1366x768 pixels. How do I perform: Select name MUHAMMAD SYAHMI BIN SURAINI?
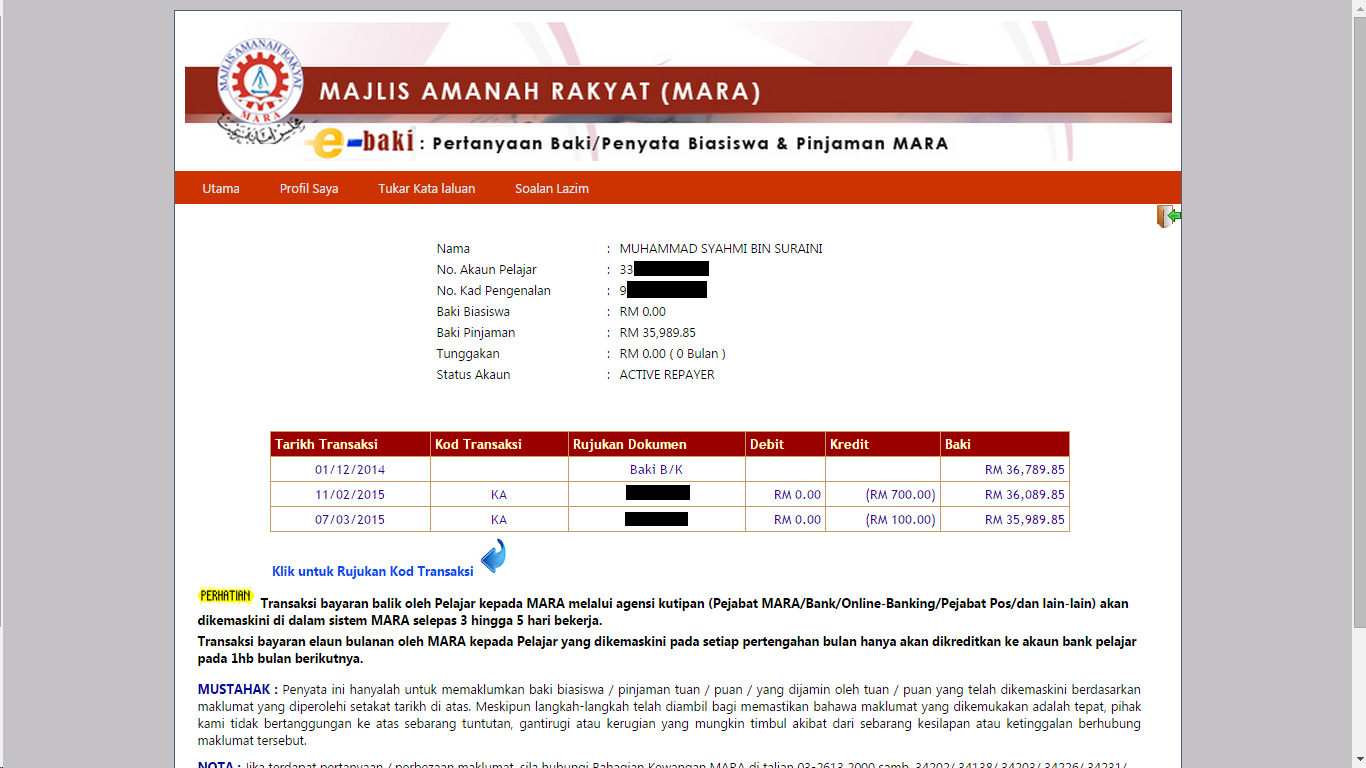tap(721, 249)
